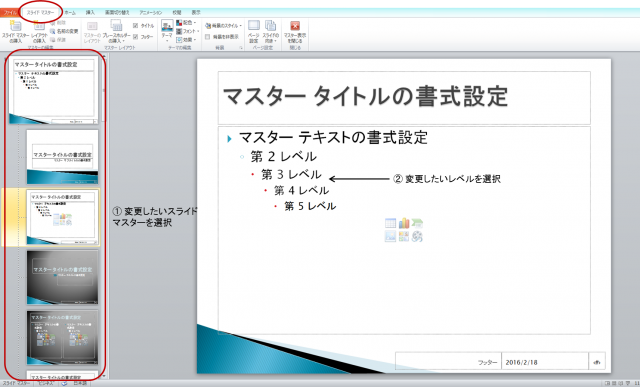Screen dimensions: 640x387
Task: Click Close Master View (マスター表示を閉じる)
Action: point(295,32)
